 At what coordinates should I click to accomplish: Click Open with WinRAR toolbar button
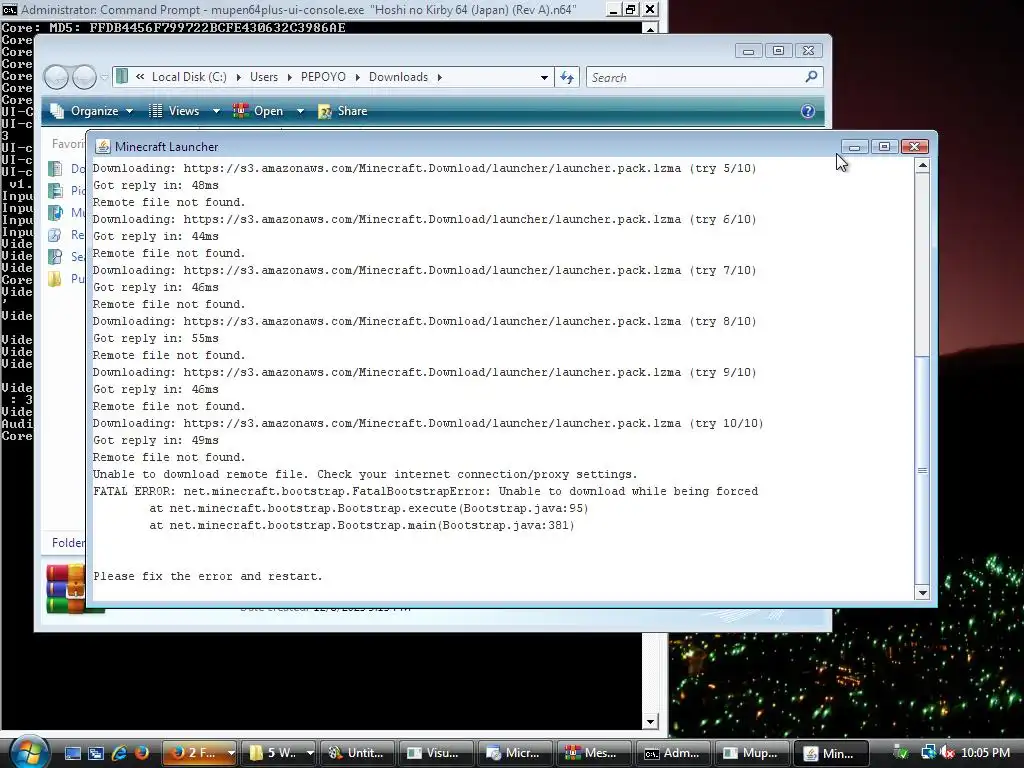click(x=259, y=111)
